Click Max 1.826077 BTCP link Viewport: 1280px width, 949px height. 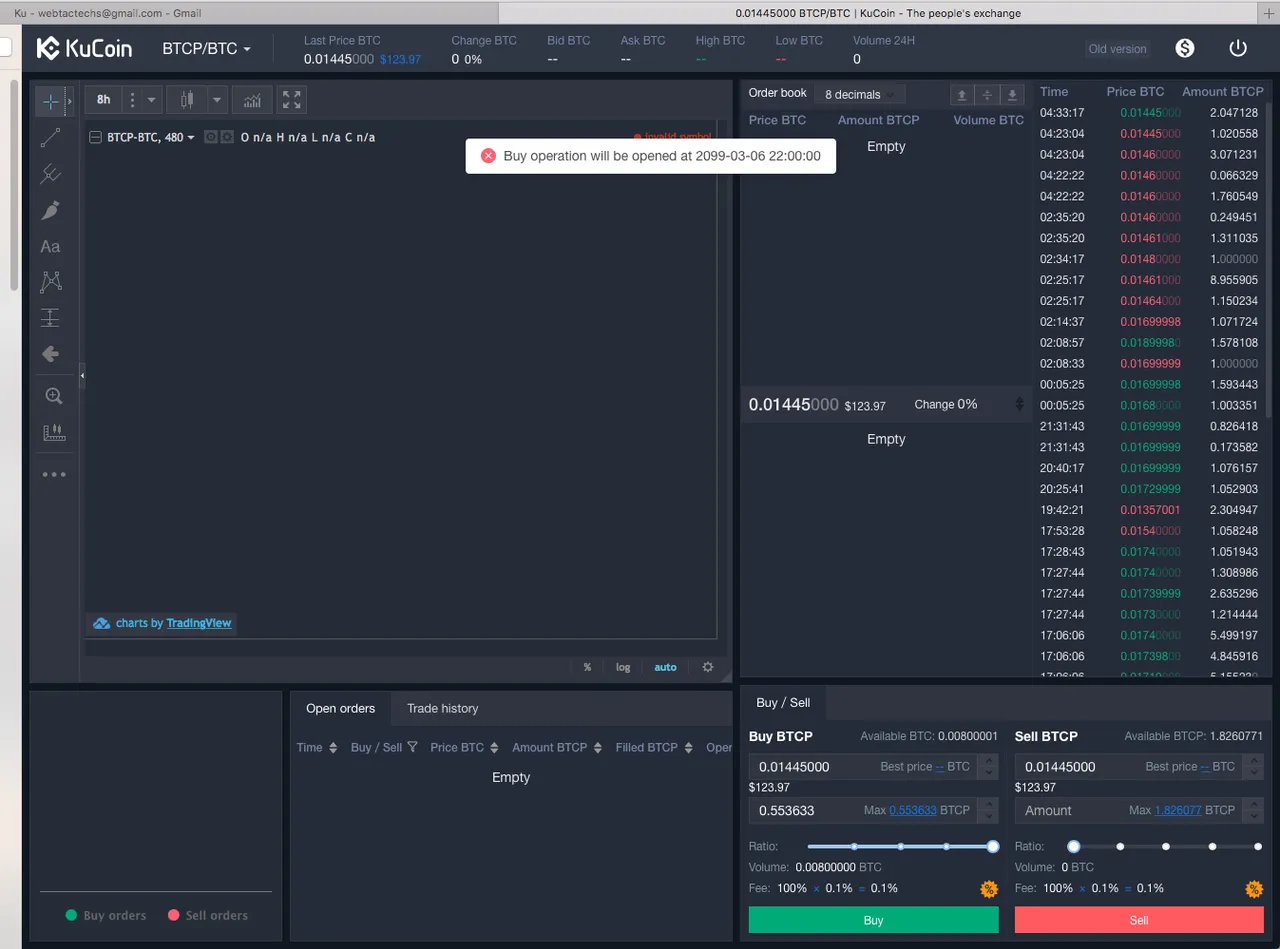(x=1178, y=810)
